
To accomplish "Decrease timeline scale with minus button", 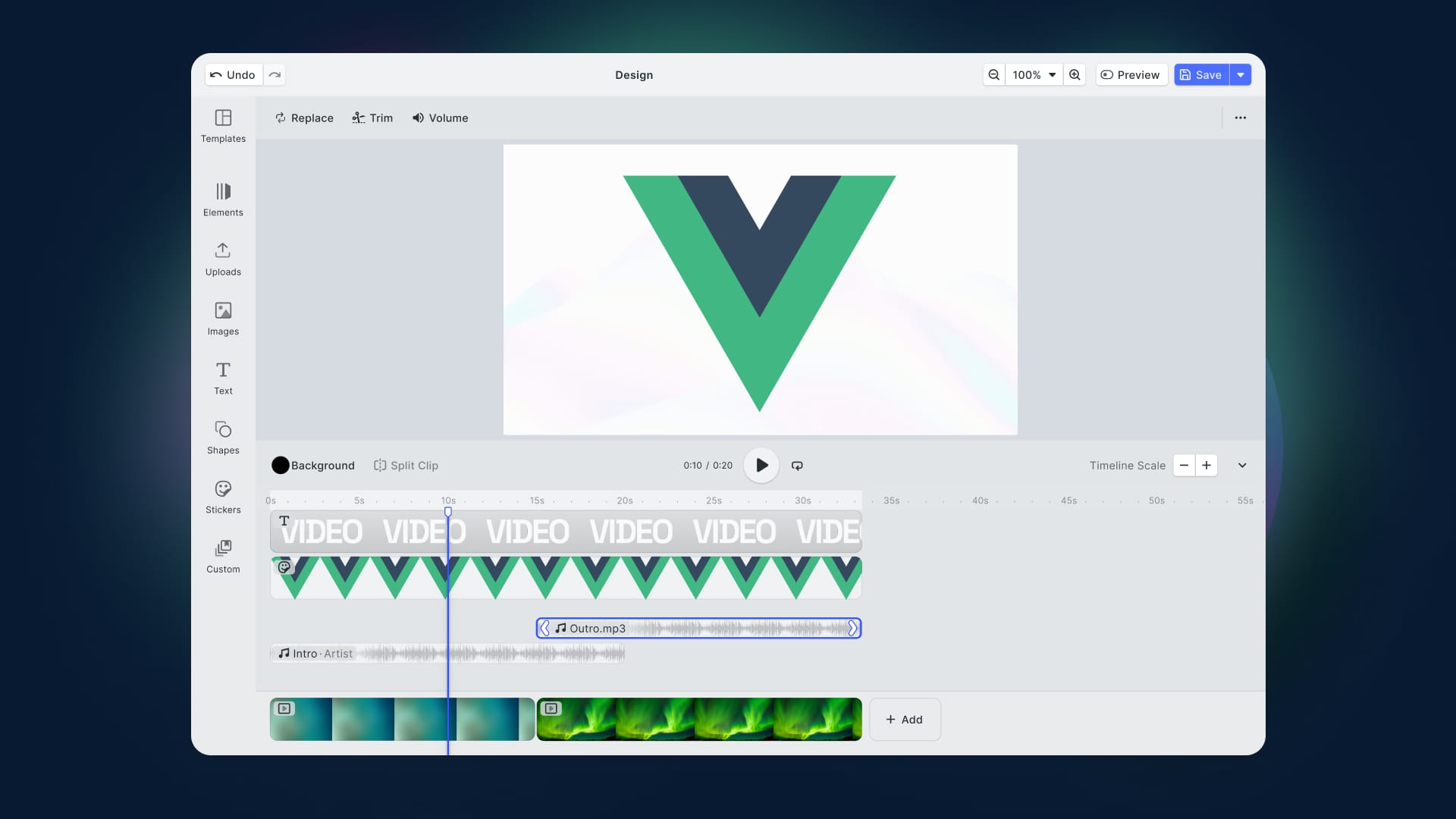I will (x=1184, y=465).
